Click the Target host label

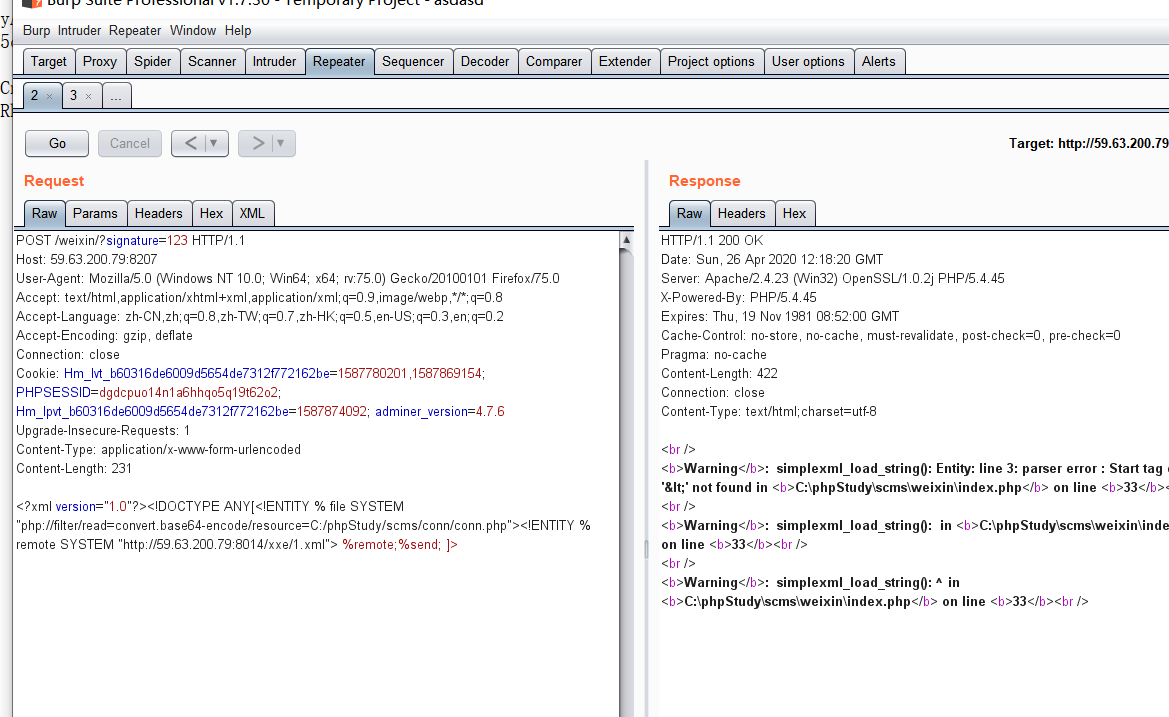tap(1088, 143)
